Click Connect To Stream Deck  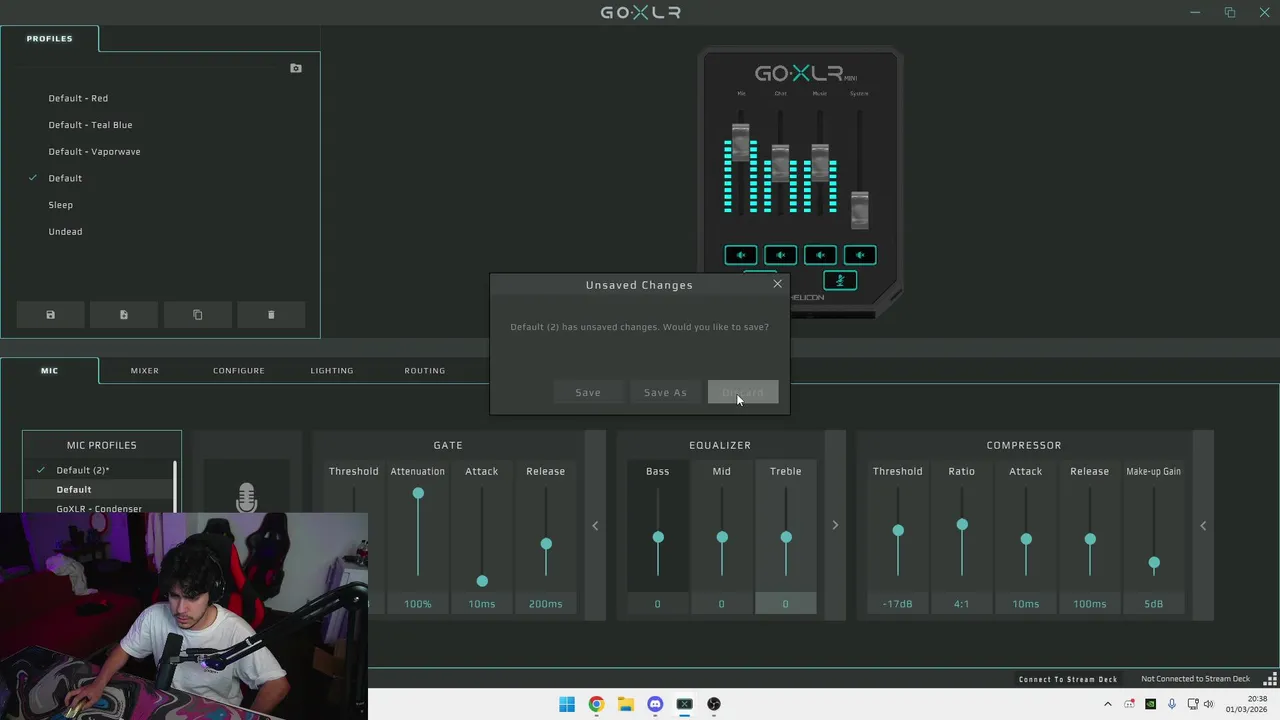1068,679
